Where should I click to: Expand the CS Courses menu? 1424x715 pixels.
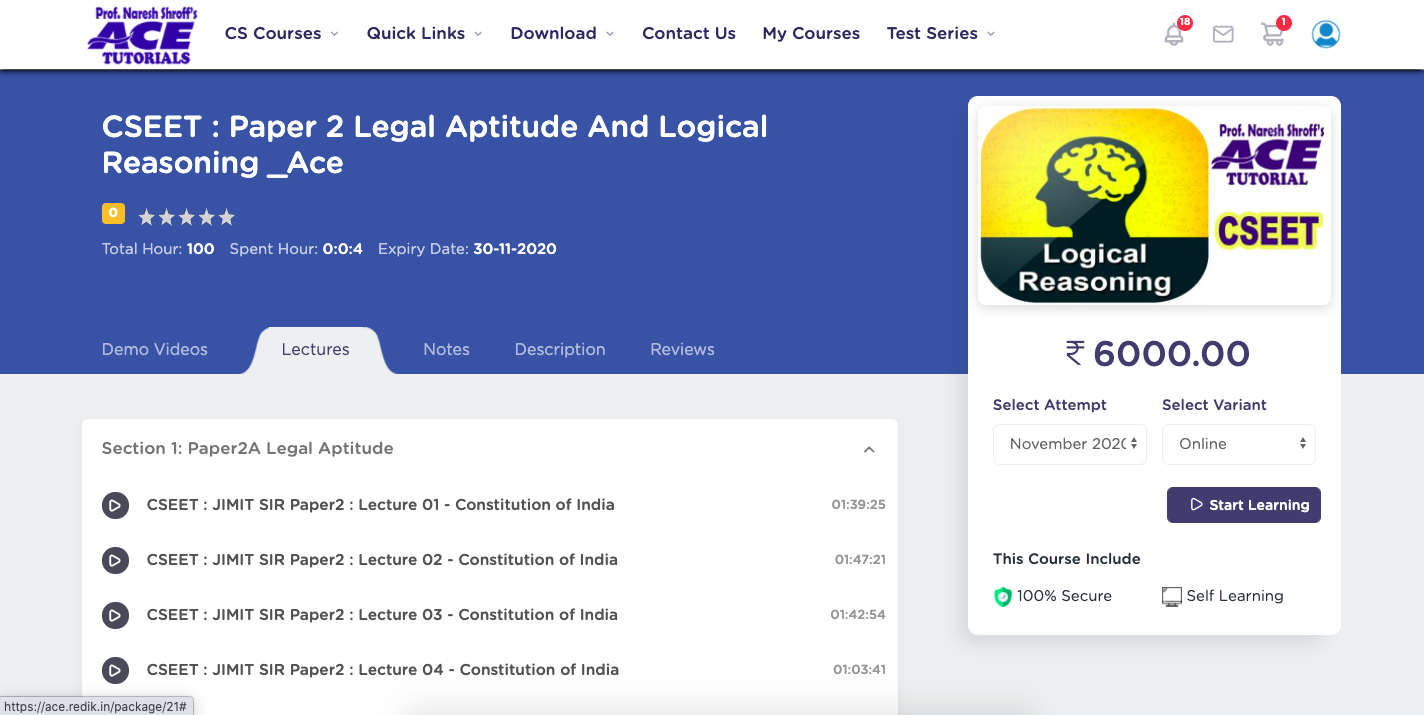point(281,34)
